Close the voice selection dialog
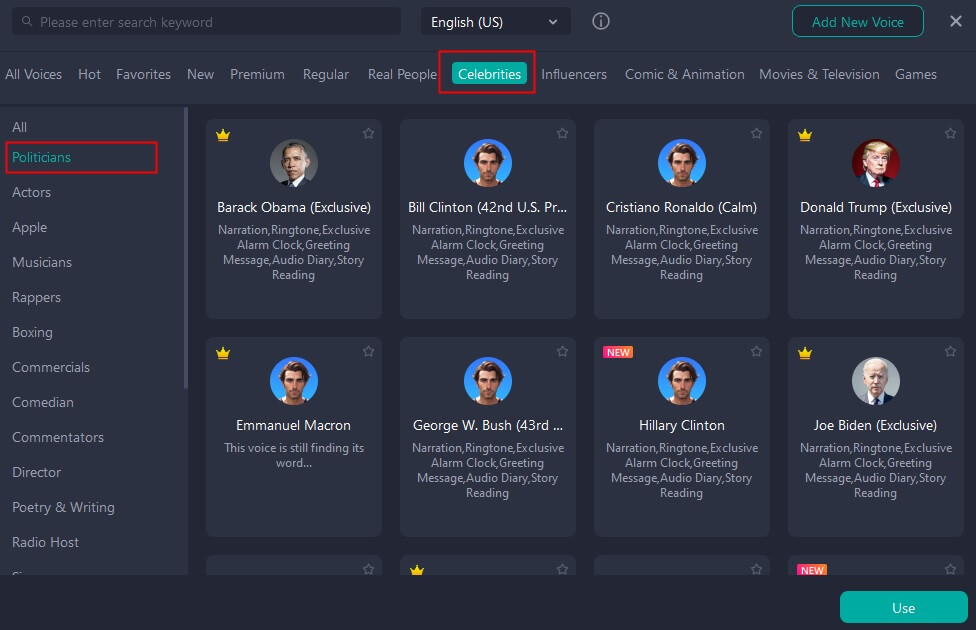 click(x=955, y=21)
